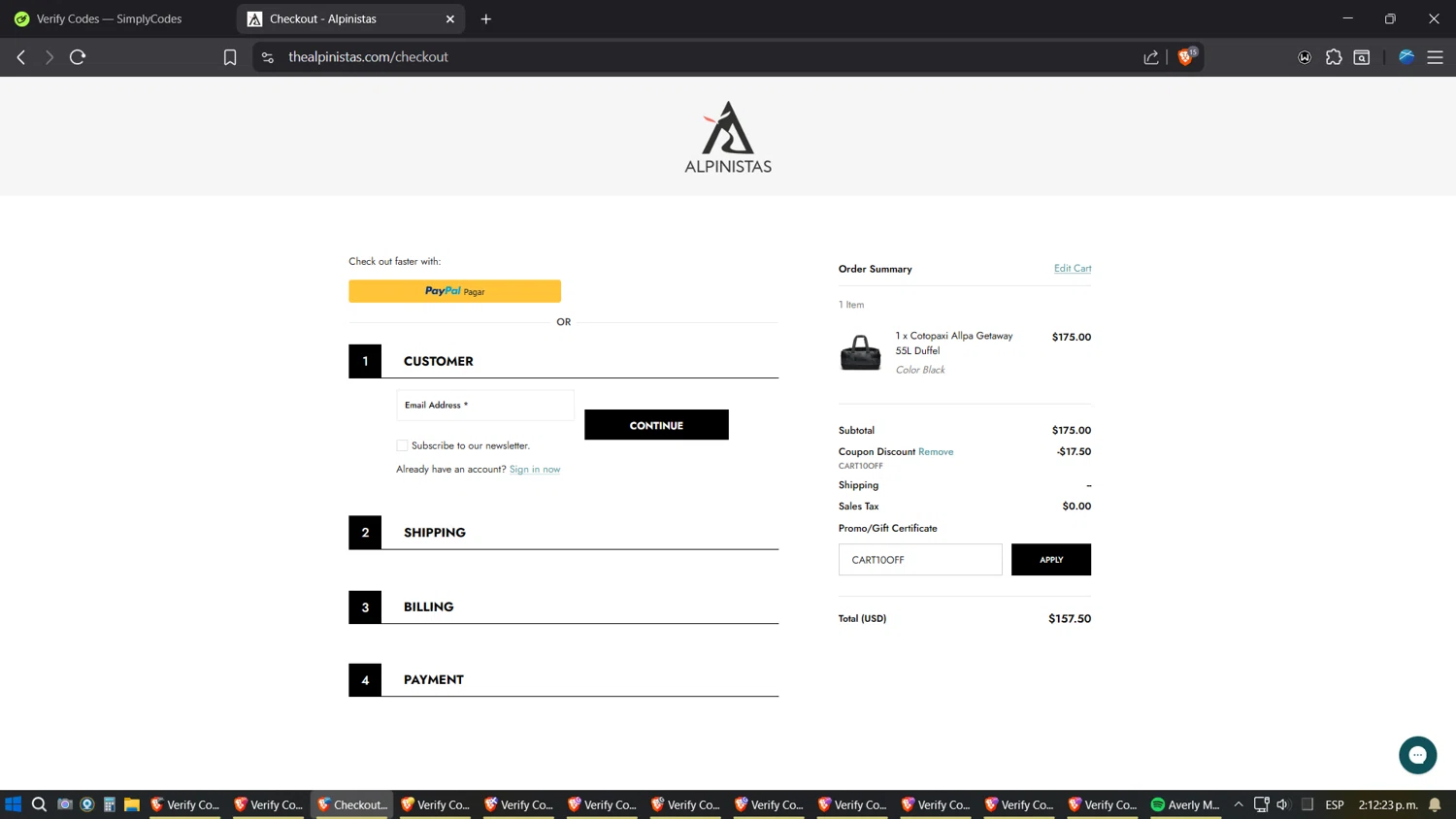The width and height of the screenshot is (1456, 819).
Task: Open File Explorer from the taskbar
Action: click(x=132, y=804)
